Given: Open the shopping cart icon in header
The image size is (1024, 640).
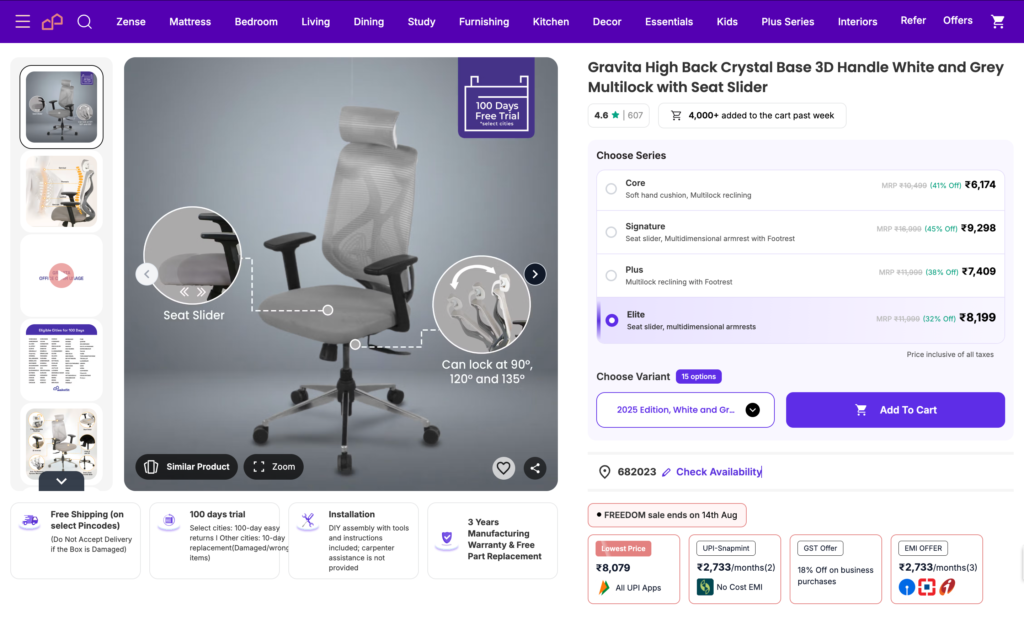Looking at the screenshot, I should click(x=997, y=22).
